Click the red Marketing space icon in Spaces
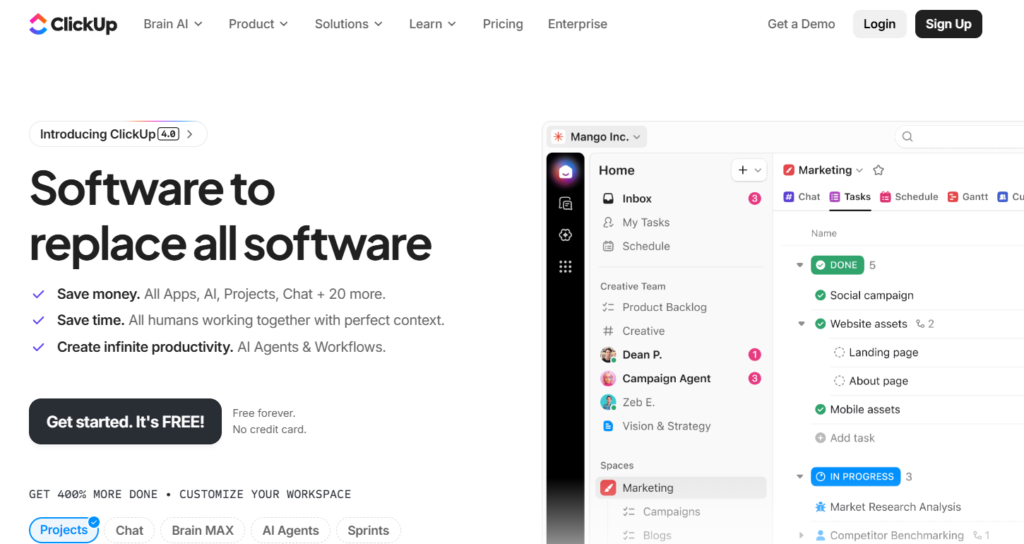The image size is (1024, 544). pyautogui.click(x=608, y=488)
